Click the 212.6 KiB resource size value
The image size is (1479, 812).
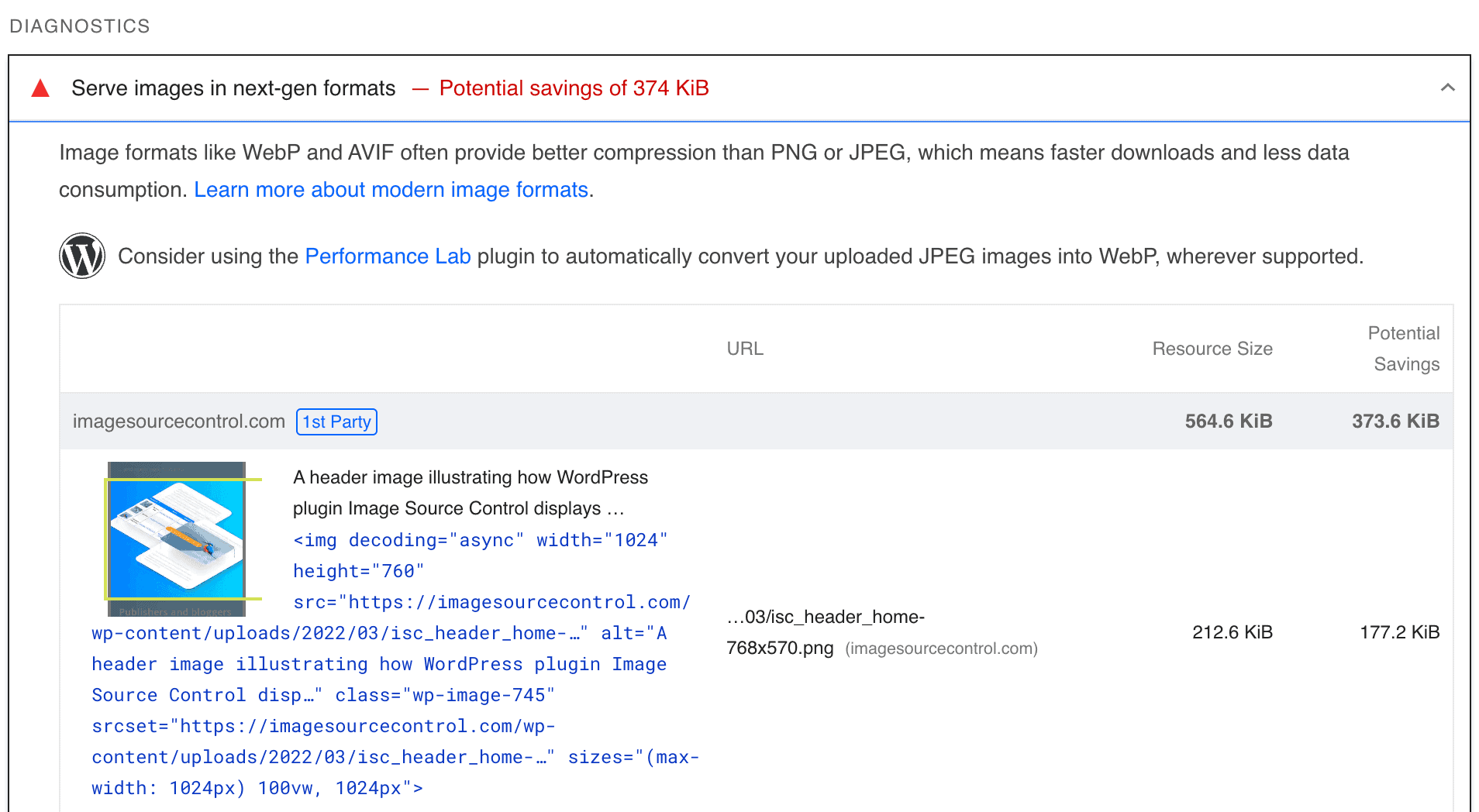coord(1232,632)
